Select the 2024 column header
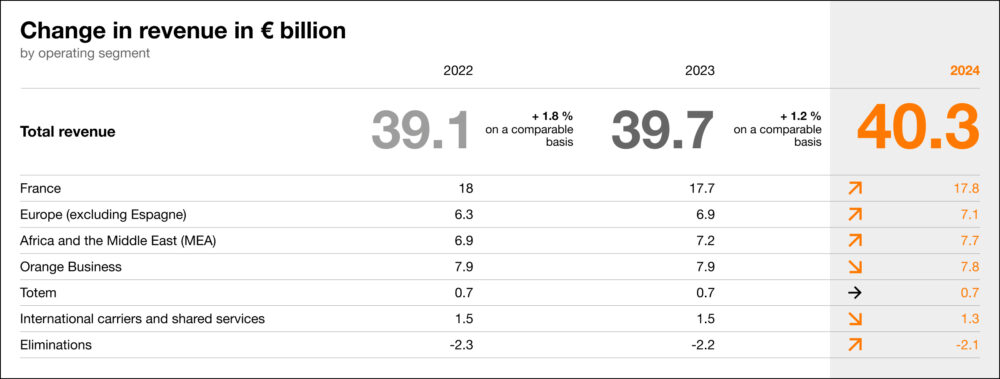 964,71
